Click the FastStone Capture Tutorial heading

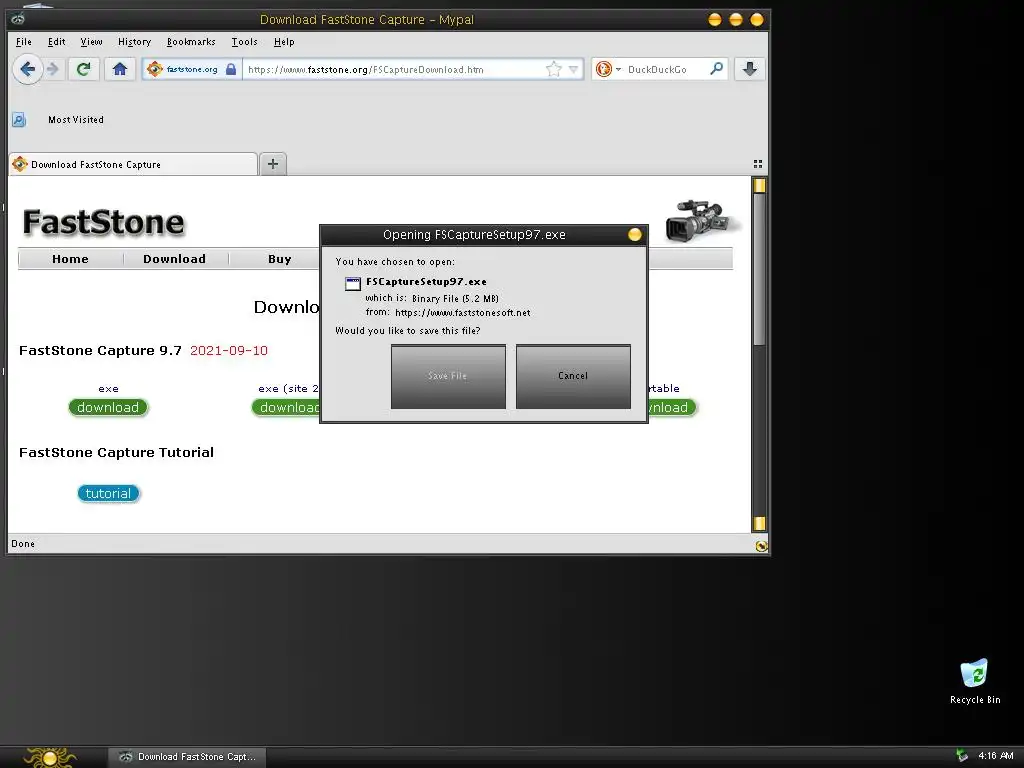116,453
